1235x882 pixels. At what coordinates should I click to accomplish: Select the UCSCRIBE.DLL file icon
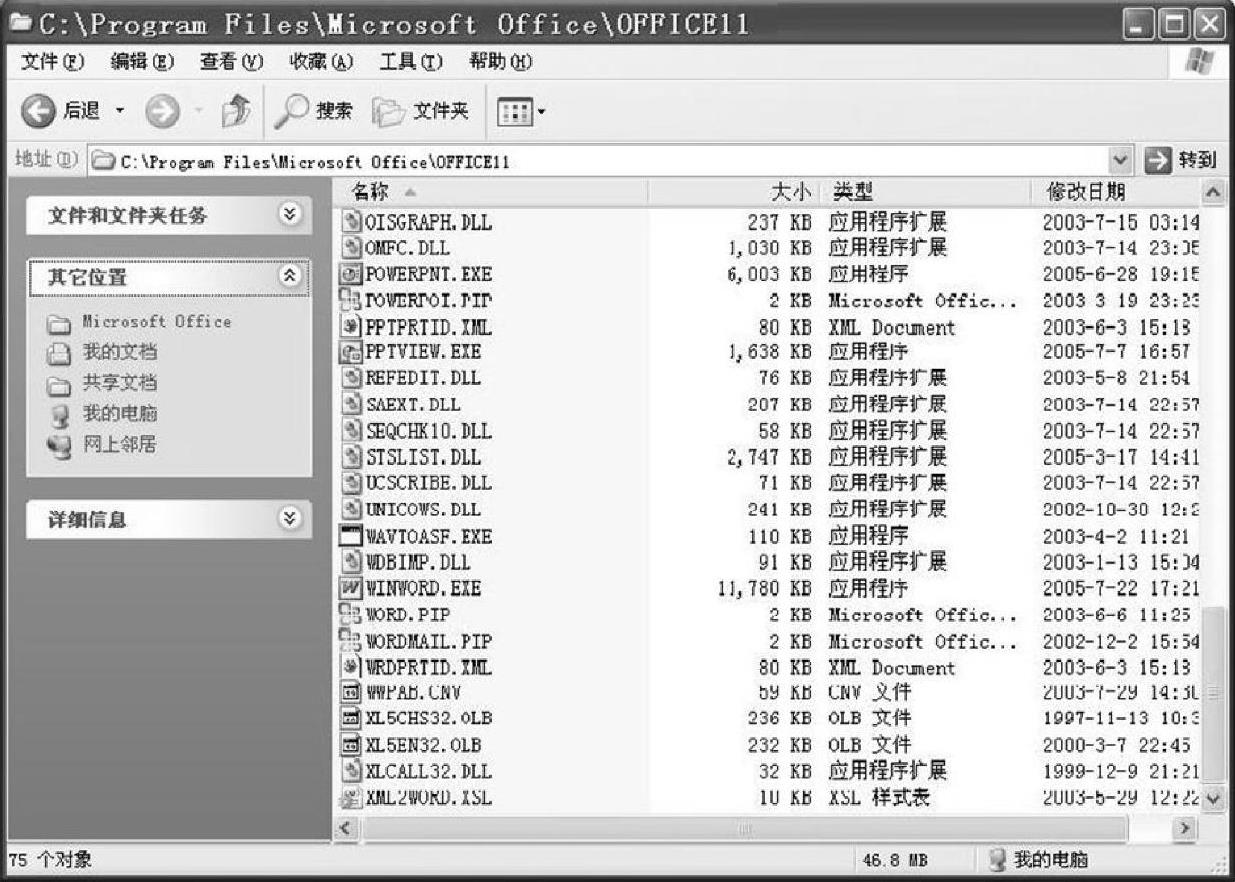click(x=351, y=483)
